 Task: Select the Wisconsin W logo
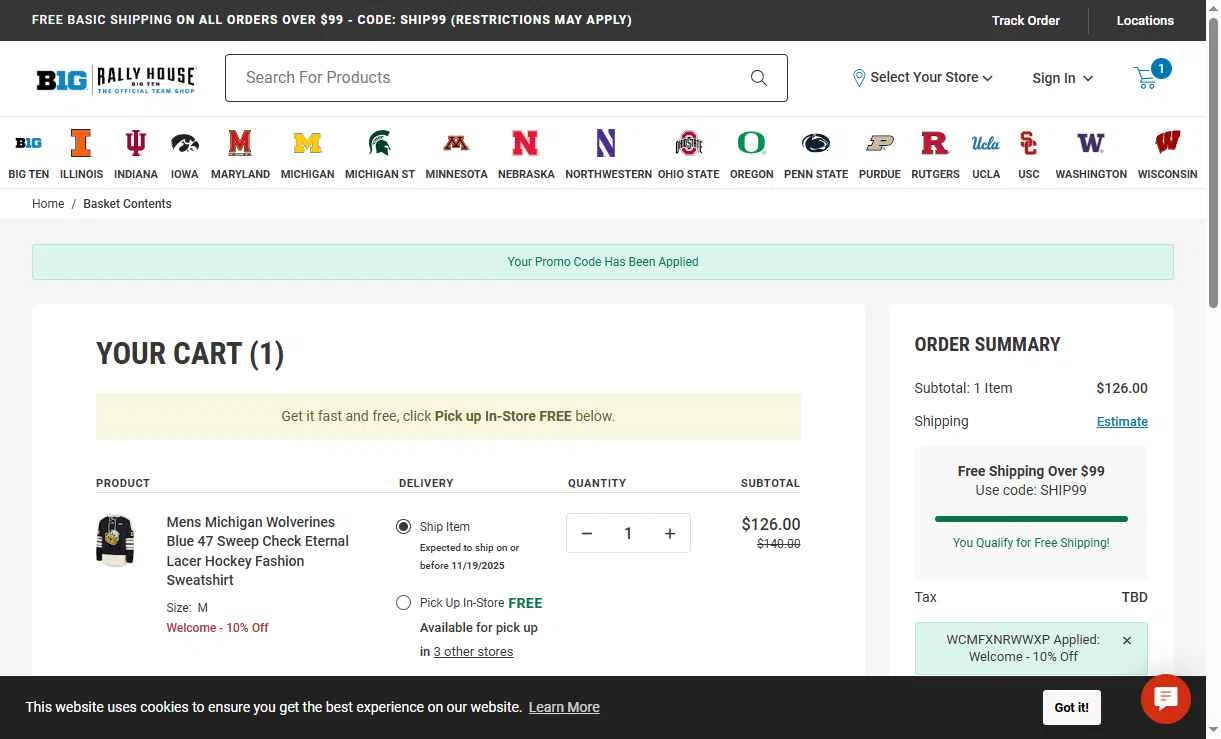[1167, 143]
